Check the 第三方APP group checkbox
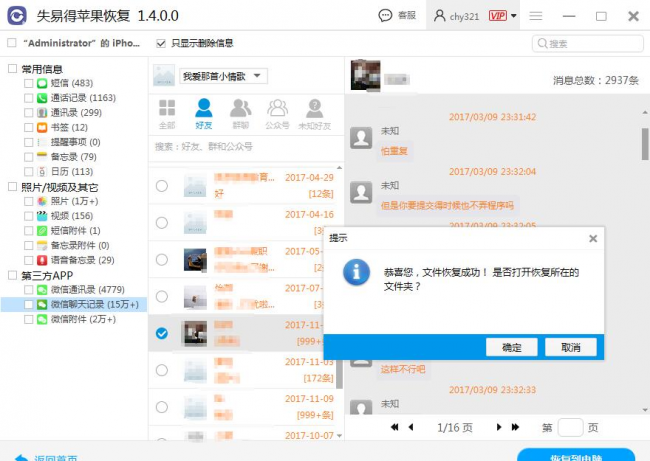This screenshot has height=461, width=650. [x=12, y=275]
